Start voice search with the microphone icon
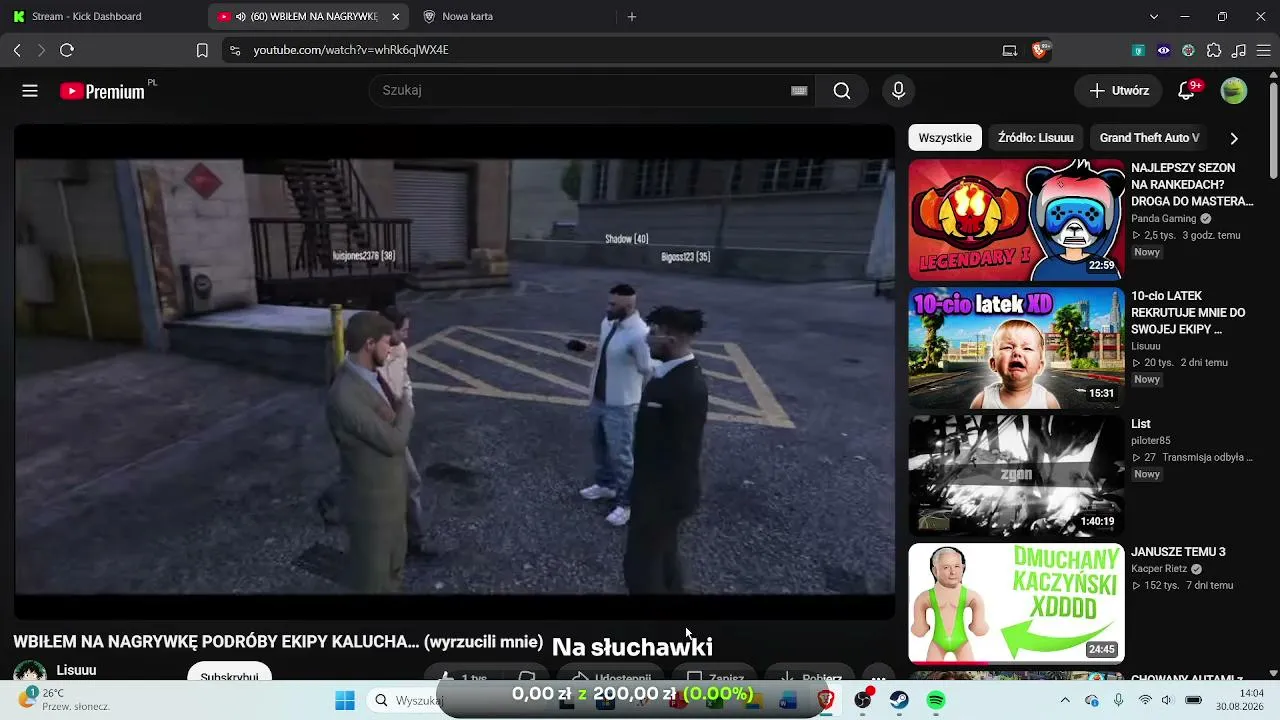 tap(898, 91)
